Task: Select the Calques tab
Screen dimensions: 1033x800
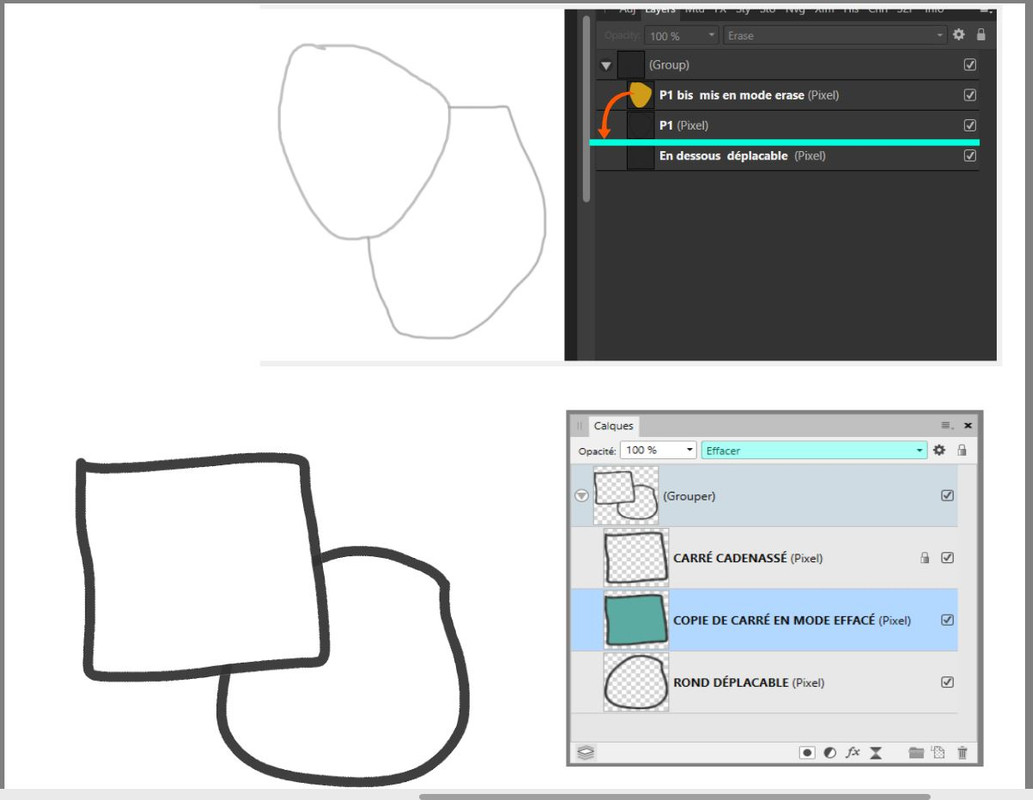Action: pos(613,426)
